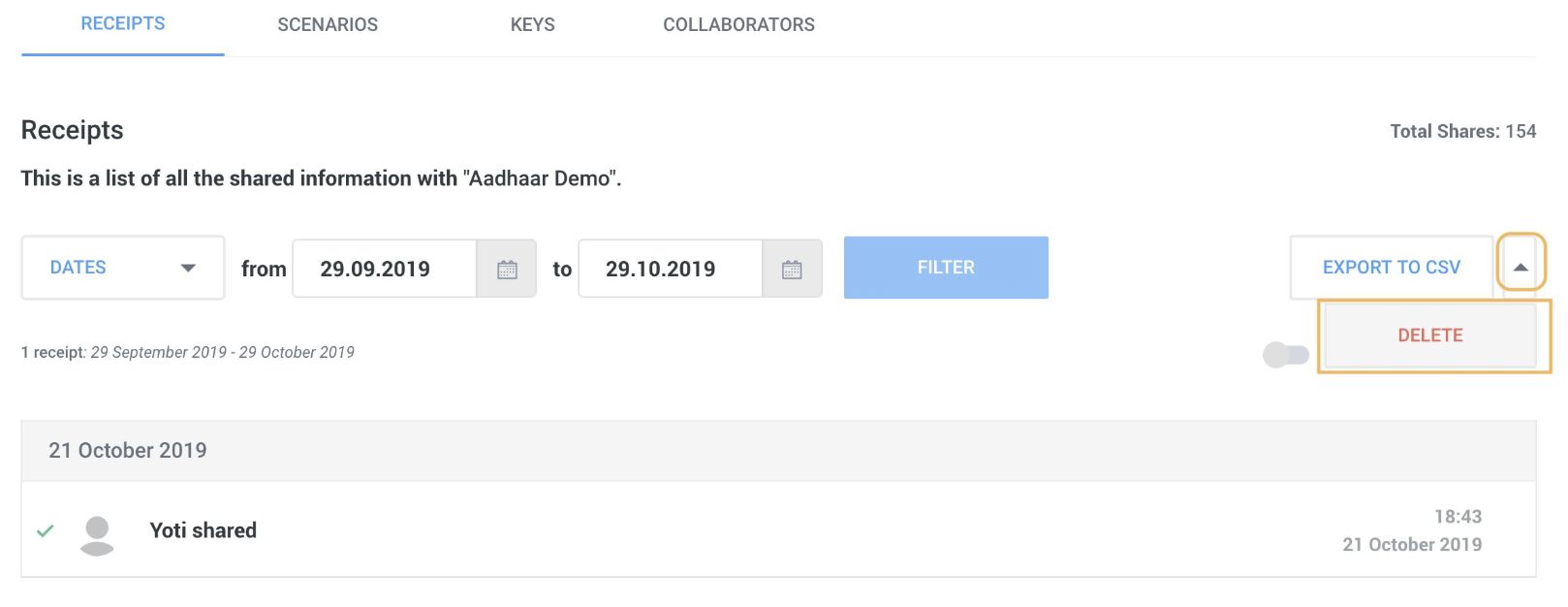Collapse the export options arrow button
Screen dimensions: 1568x607
point(1521,267)
